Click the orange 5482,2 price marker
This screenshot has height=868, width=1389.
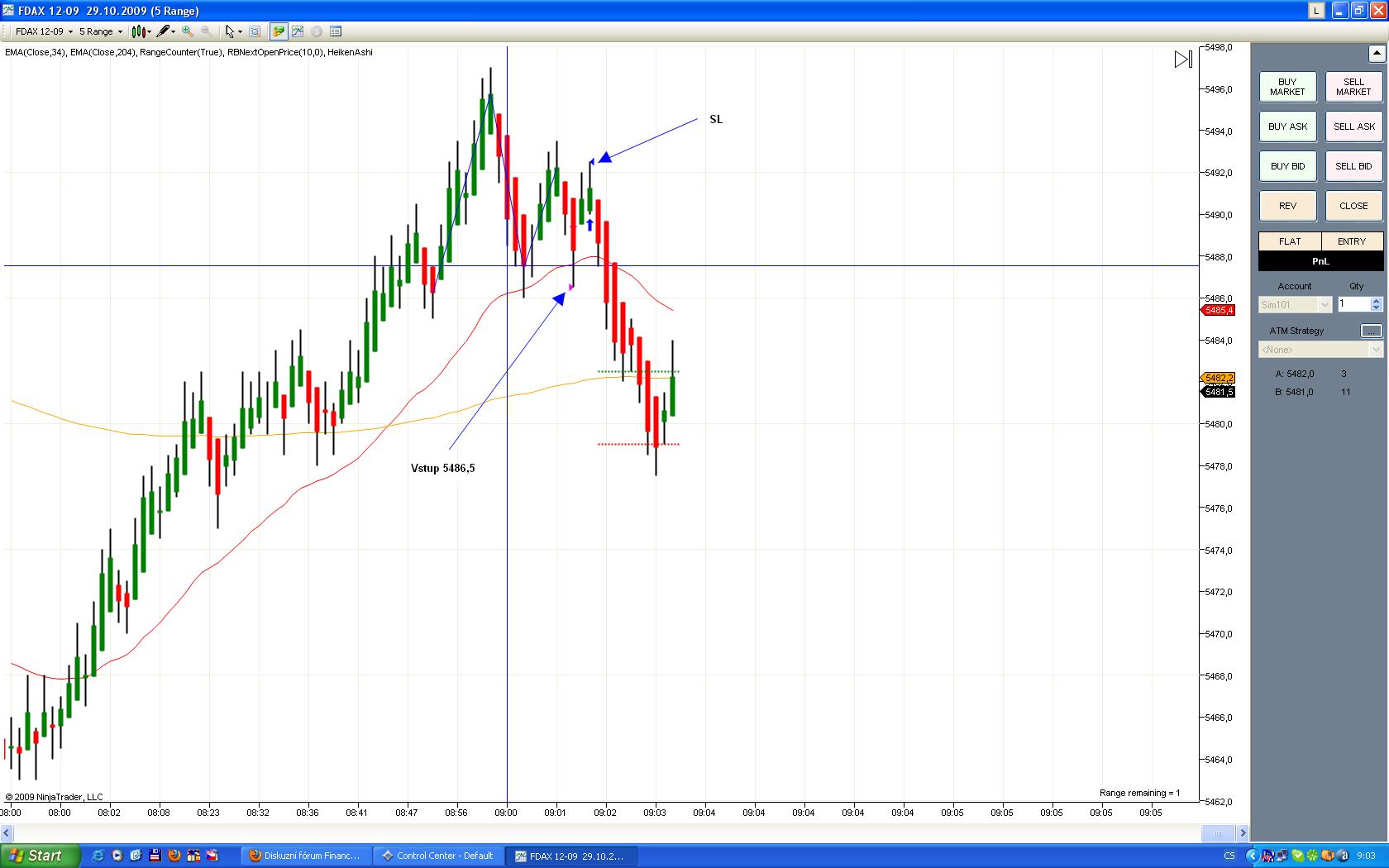click(1218, 378)
